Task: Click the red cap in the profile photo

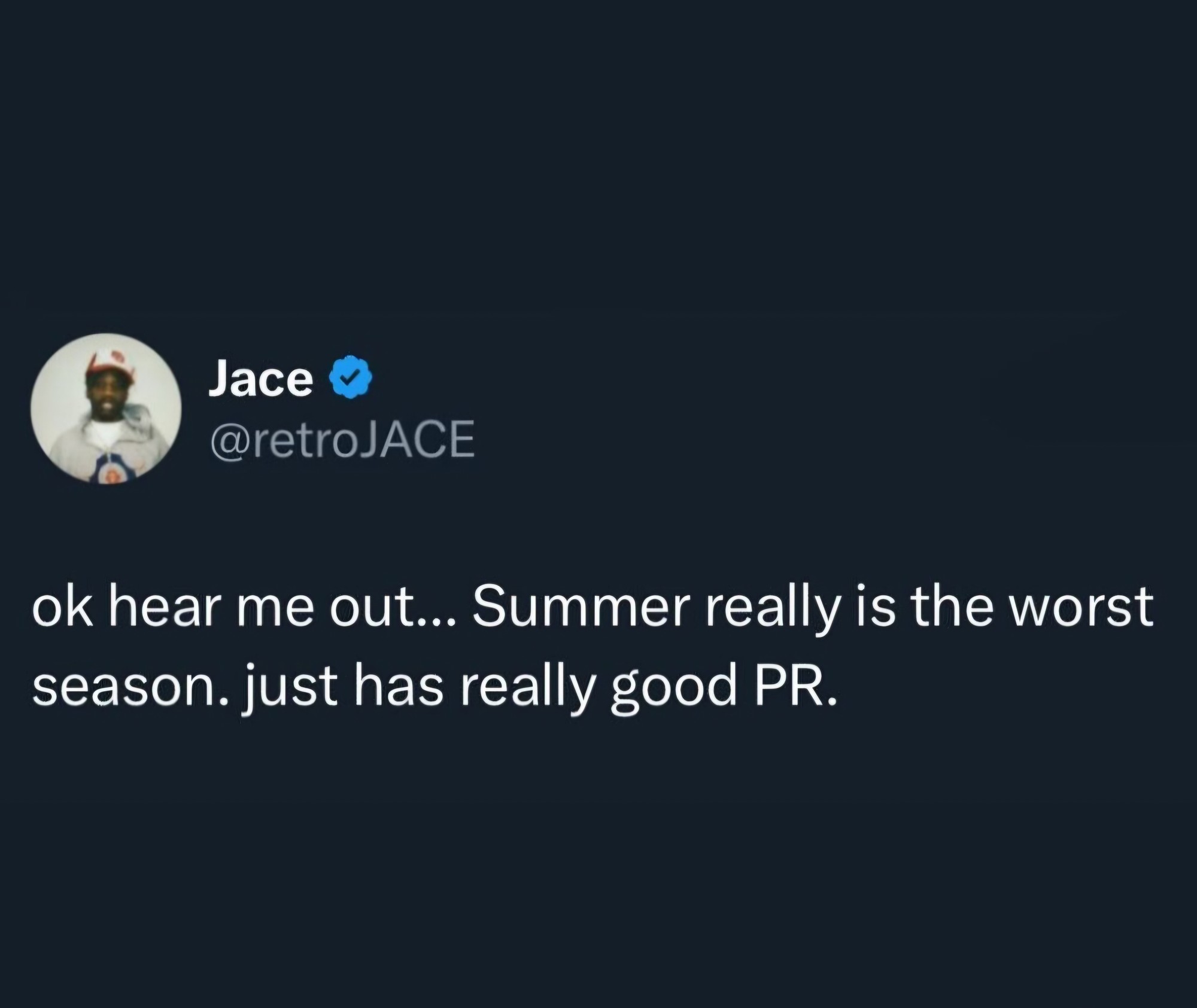Action: (110, 365)
